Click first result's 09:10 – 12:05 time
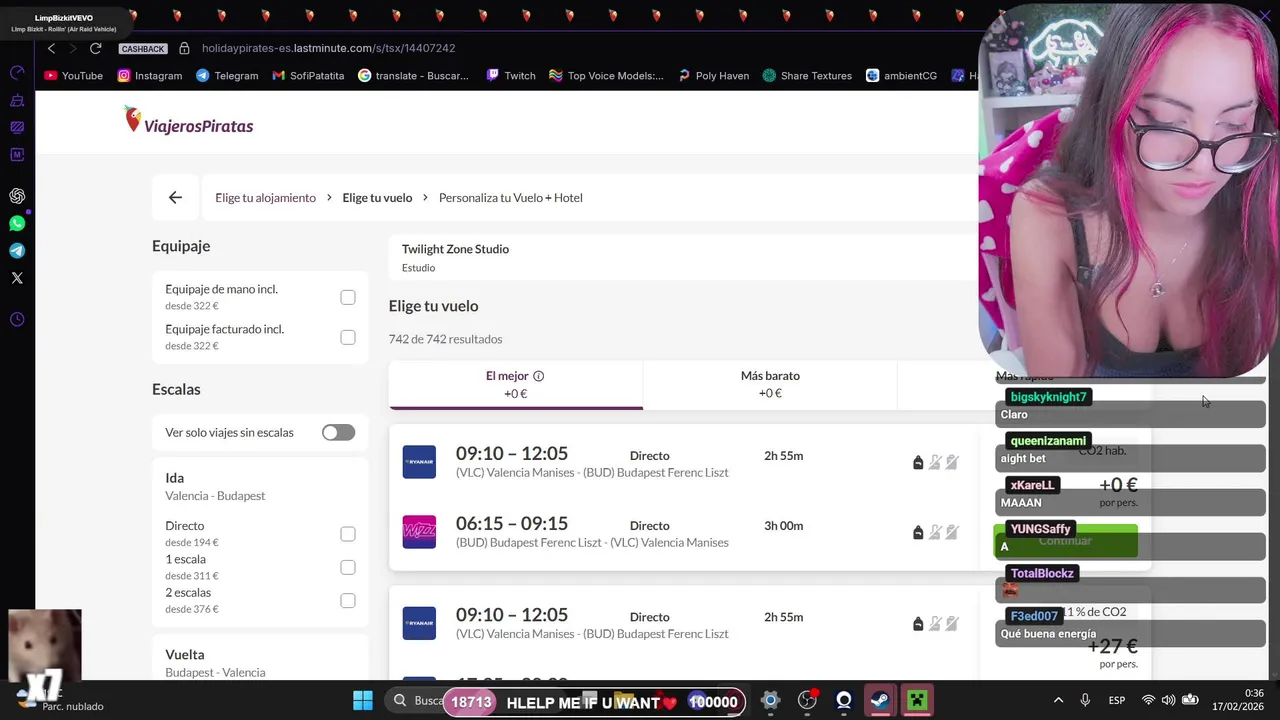Screen dimensions: 1280x720 click(511, 453)
